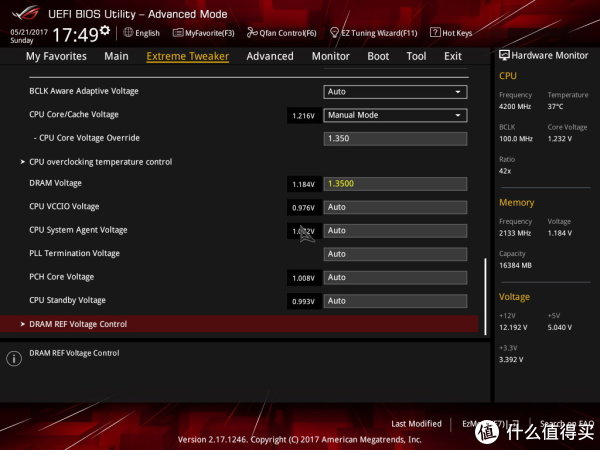The width and height of the screenshot is (600, 450).
Task: Click DRAM Voltage field showing 1.3500
Action: (x=395, y=184)
